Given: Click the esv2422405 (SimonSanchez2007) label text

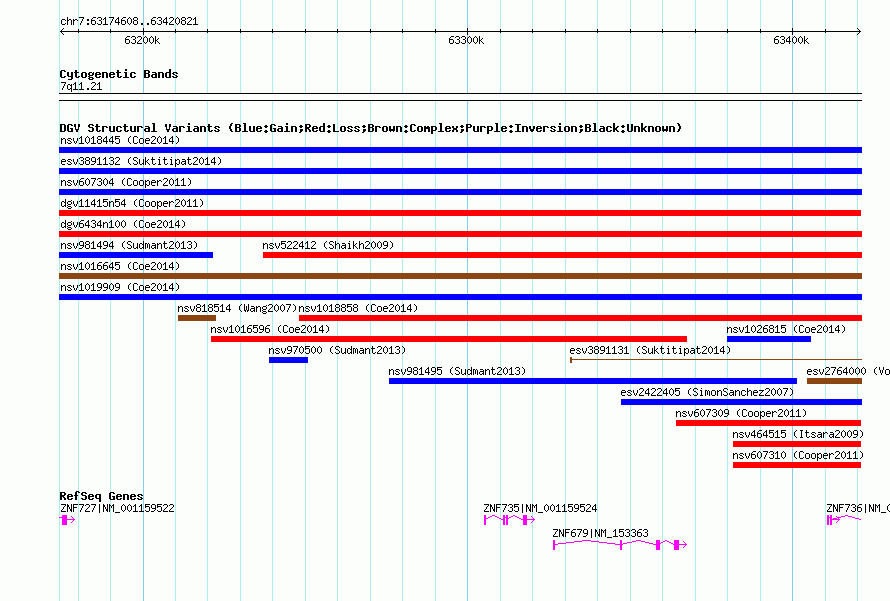Looking at the screenshot, I should [707, 392].
